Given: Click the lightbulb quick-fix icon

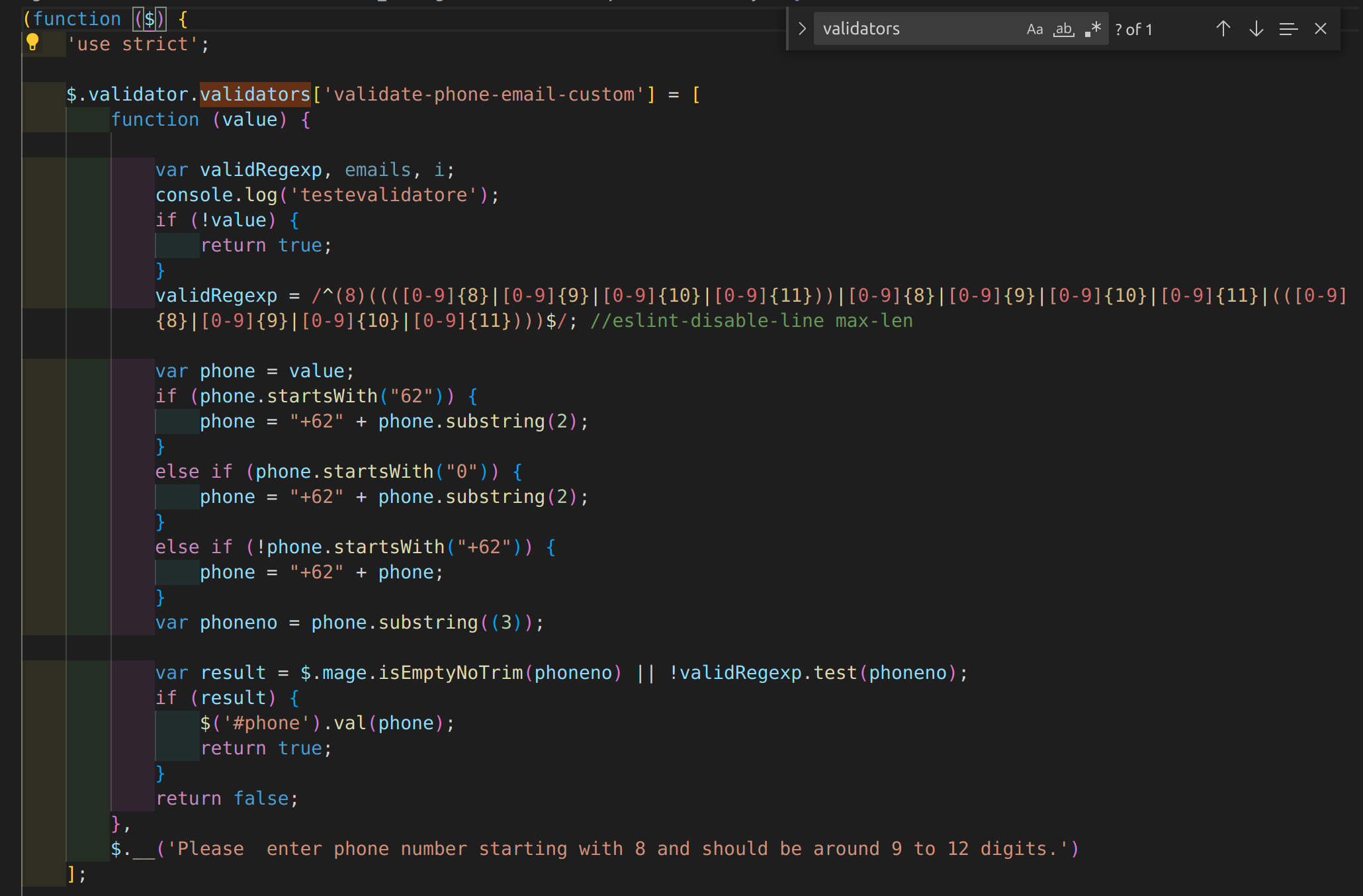Looking at the screenshot, I should [x=32, y=43].
